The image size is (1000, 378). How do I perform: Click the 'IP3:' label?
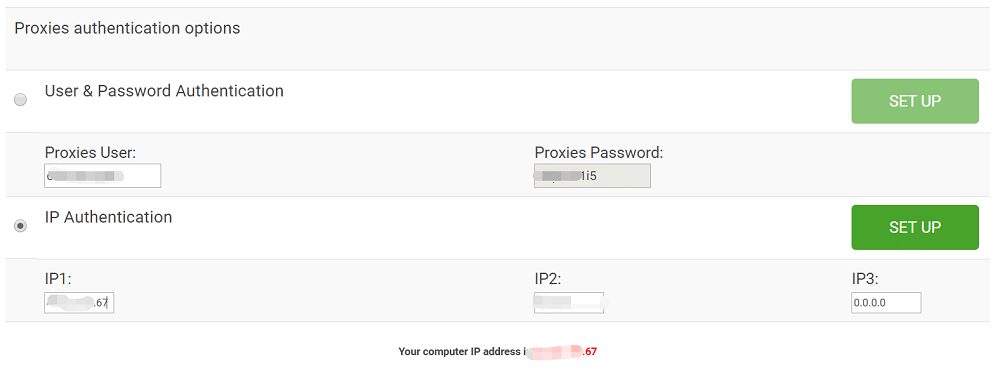pyautogui.click(x=865, y=279)
